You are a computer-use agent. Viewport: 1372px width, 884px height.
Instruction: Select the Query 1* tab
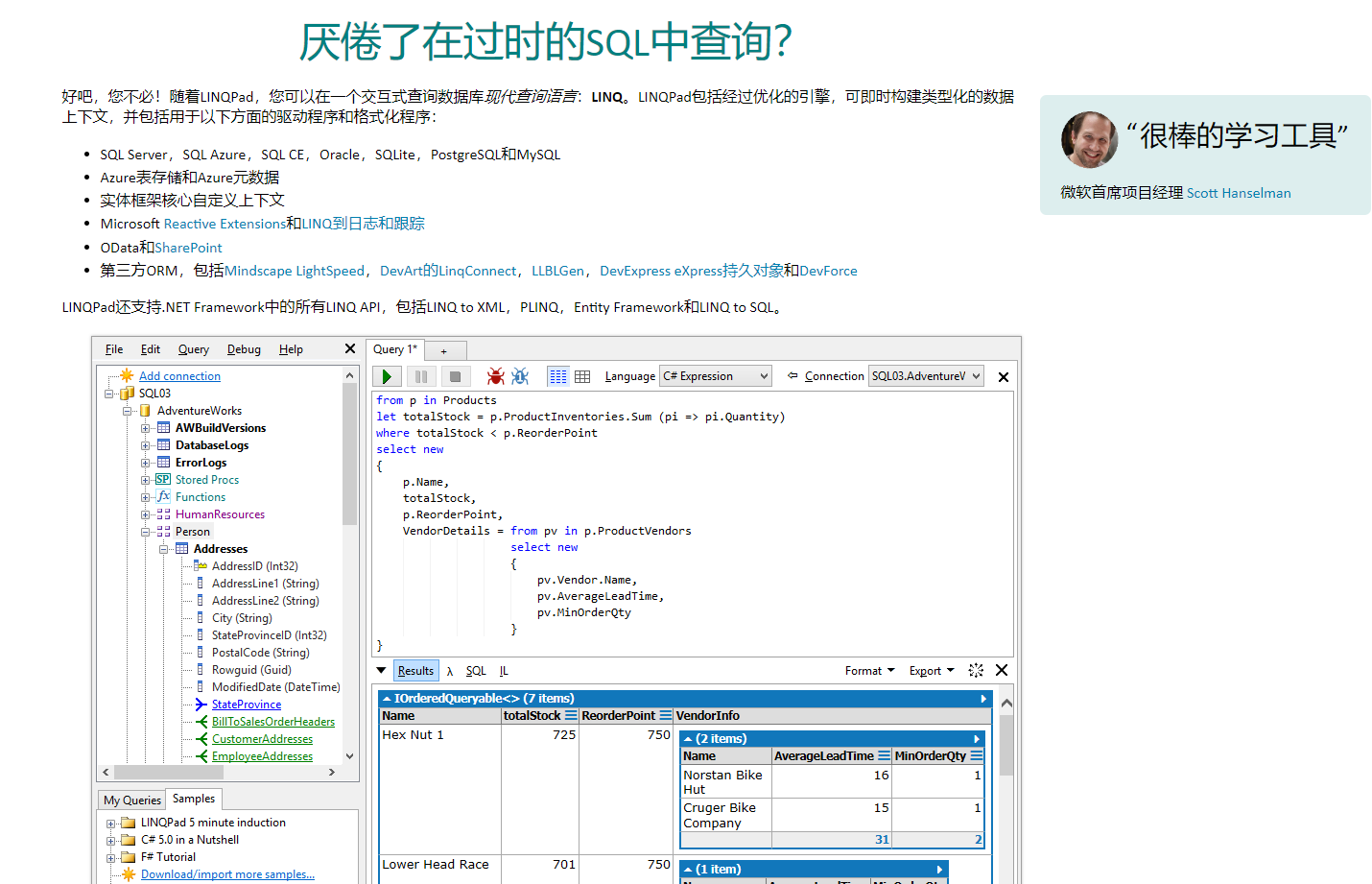pyautogui.click(x=395, y=349)
